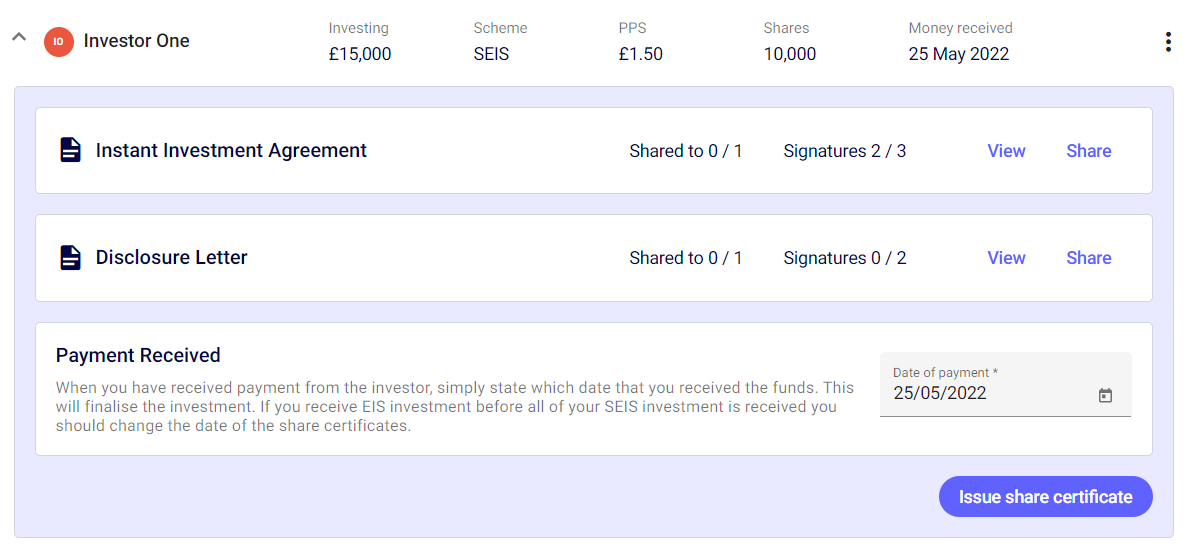This screenshot has height=552, width=1193.
Task: Click Signatures 0 / 2 status
Action: 845,258
